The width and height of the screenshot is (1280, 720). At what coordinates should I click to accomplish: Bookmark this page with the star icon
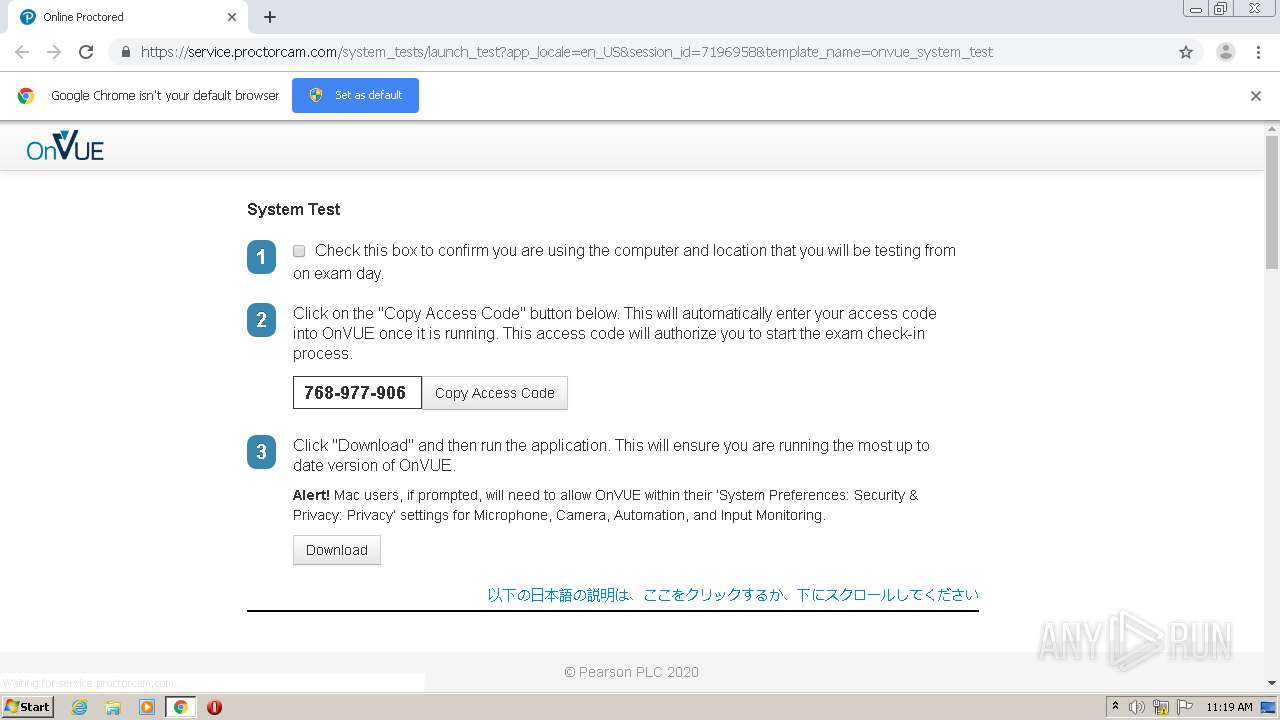pyautogui.click(x=1186, y=52)
